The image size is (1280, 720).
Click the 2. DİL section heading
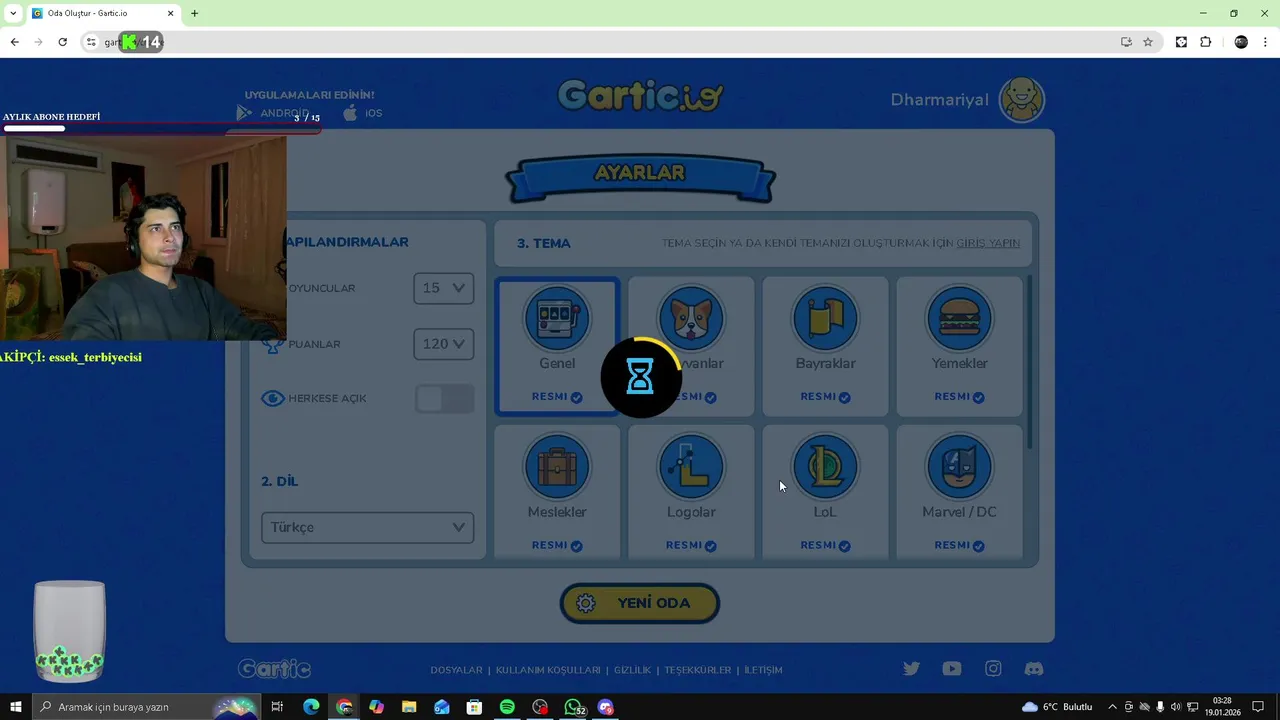click(280, 481)
